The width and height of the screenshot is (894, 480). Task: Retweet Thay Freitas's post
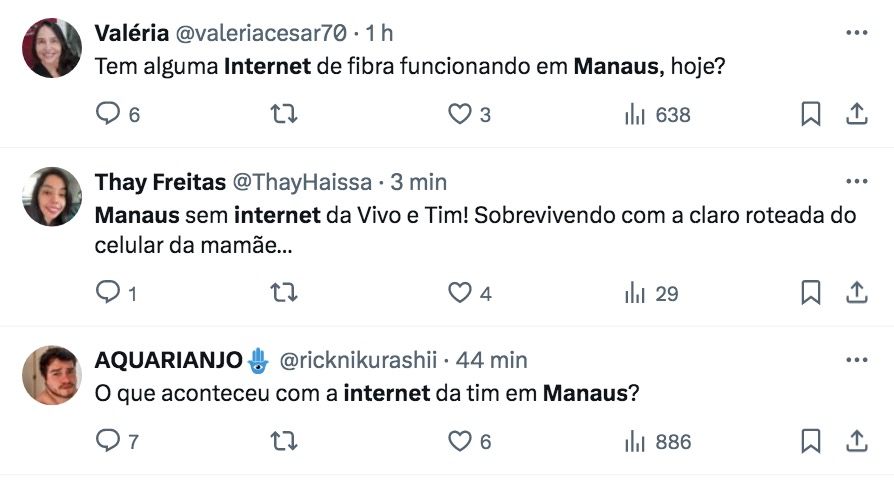285,293
